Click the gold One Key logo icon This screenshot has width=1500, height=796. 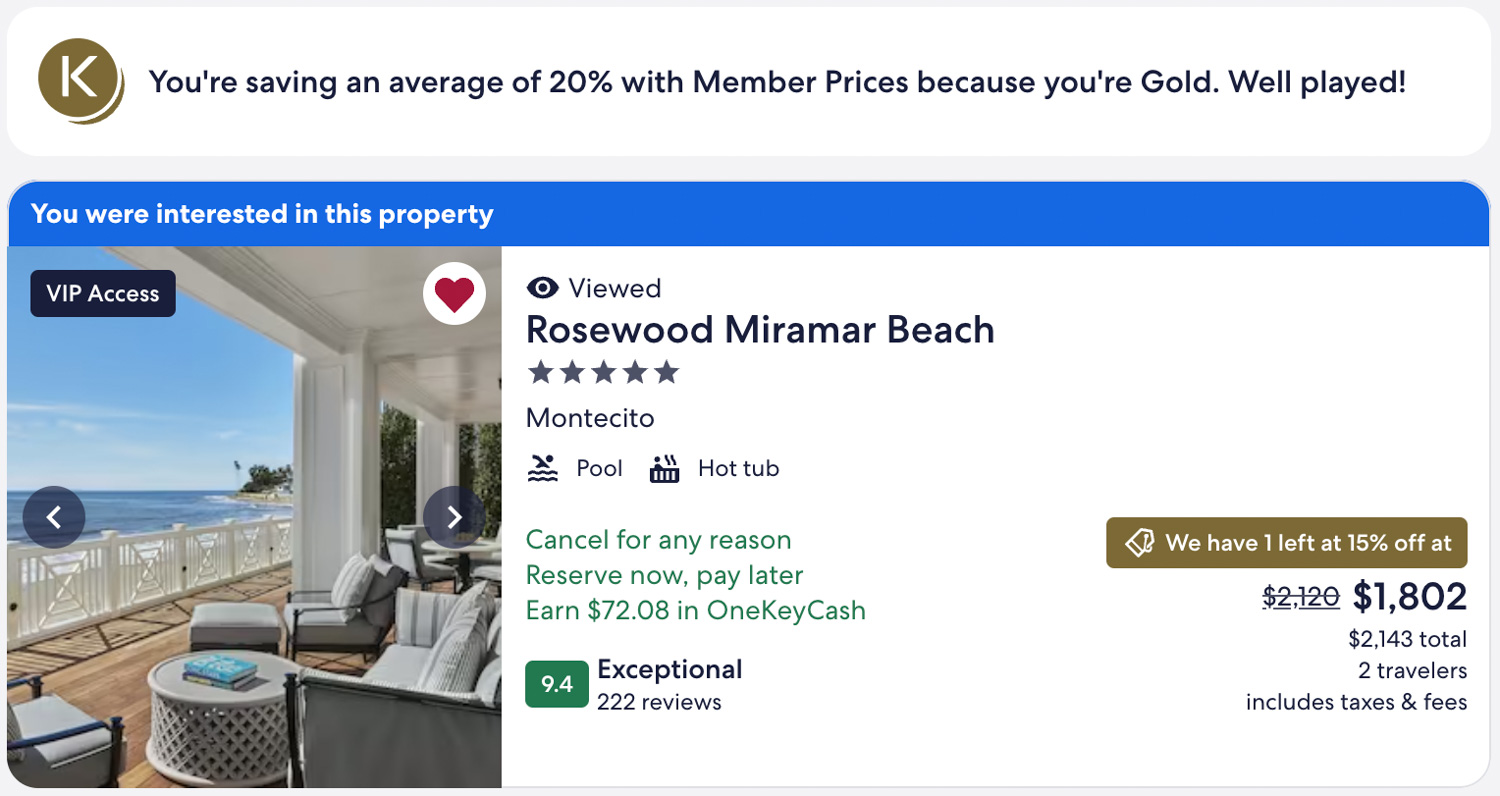80,81
